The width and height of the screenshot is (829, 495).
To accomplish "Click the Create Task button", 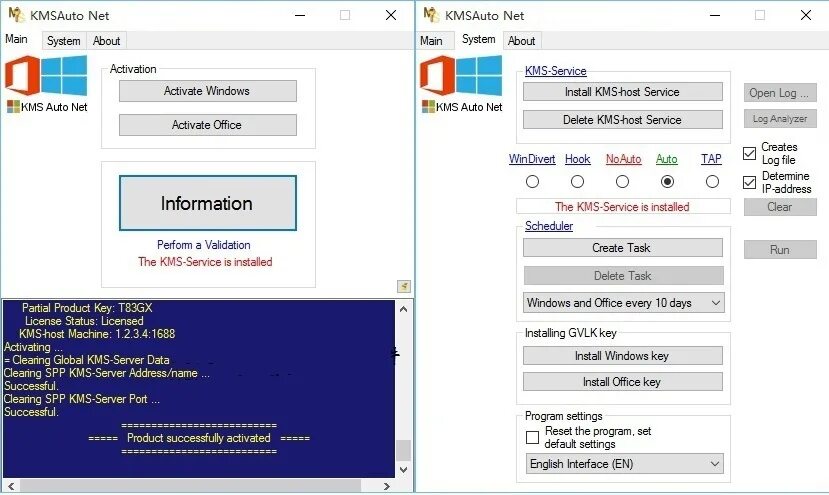I will pyautogui.click(x=623, y=248).
